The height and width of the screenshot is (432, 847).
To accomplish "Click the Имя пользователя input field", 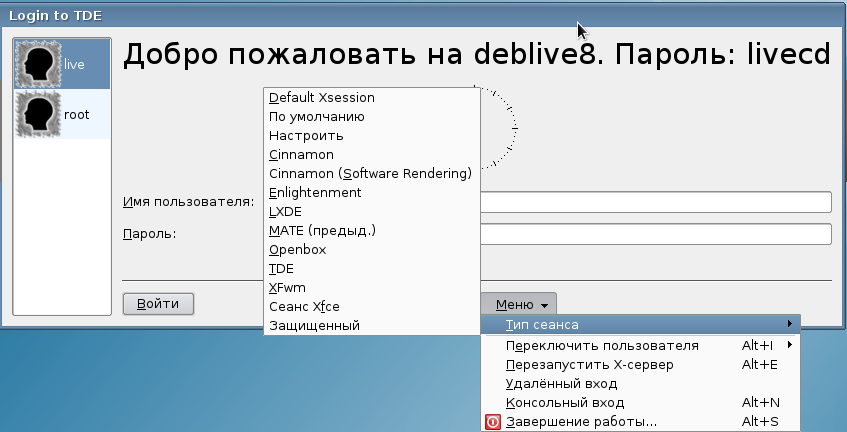I will click(655, 202).
